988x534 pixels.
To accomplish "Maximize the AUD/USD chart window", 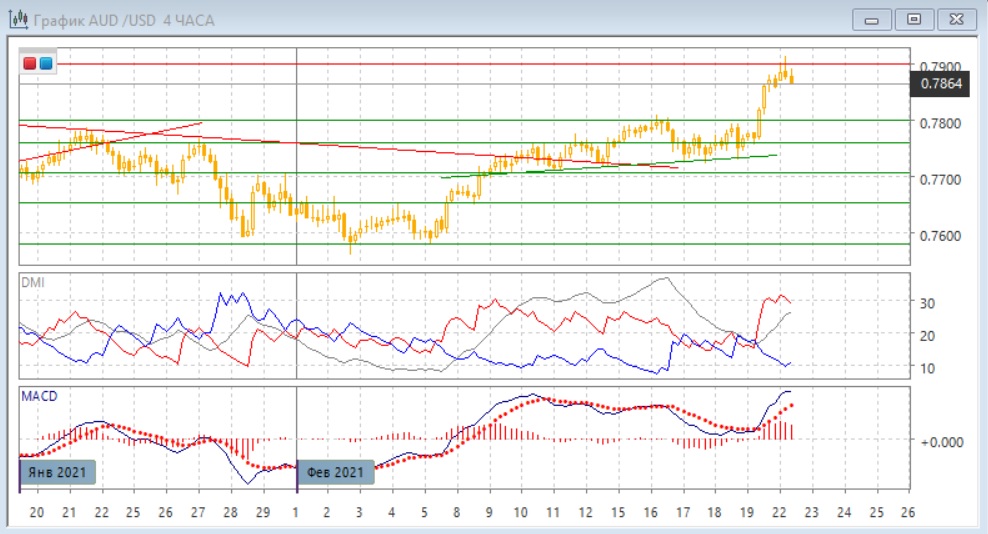I will (913, 19).
